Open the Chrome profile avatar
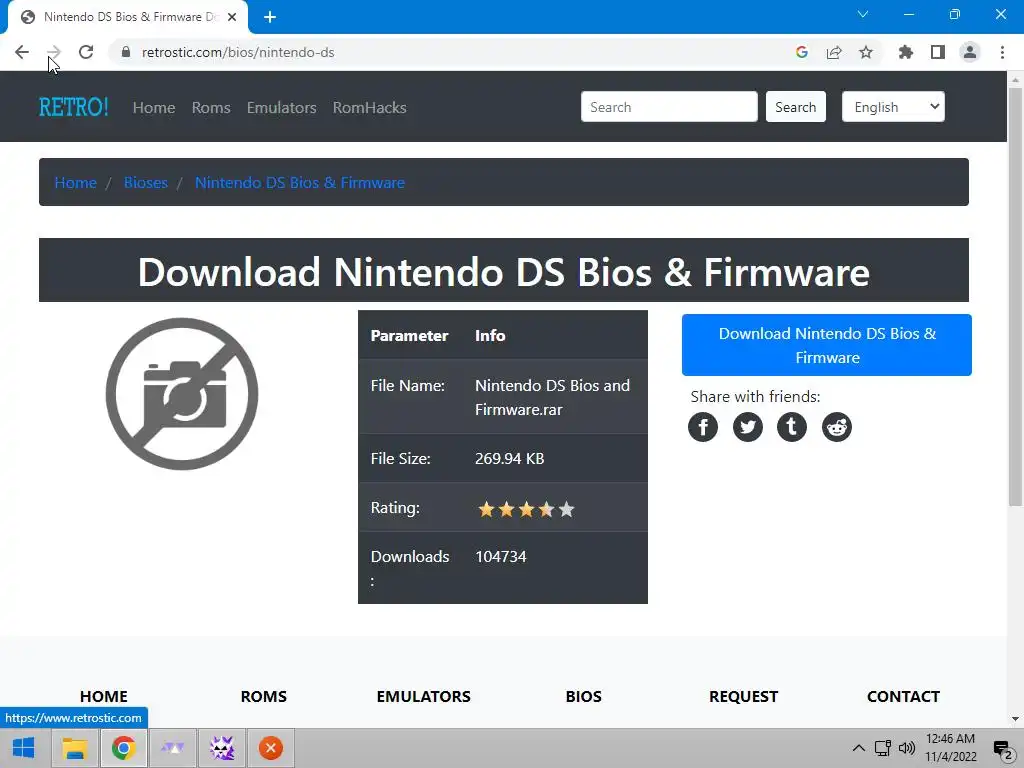The image size is (1024, 768). click(x=970, y=52)
